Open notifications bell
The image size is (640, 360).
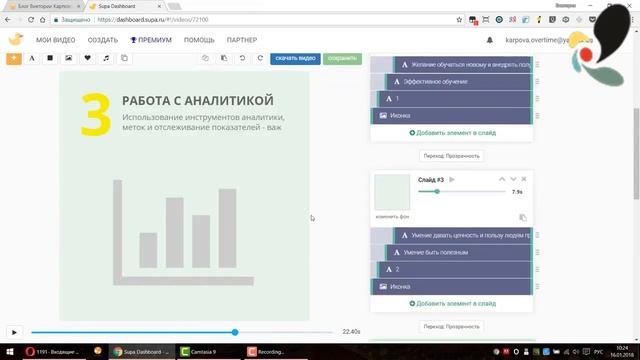489,40
